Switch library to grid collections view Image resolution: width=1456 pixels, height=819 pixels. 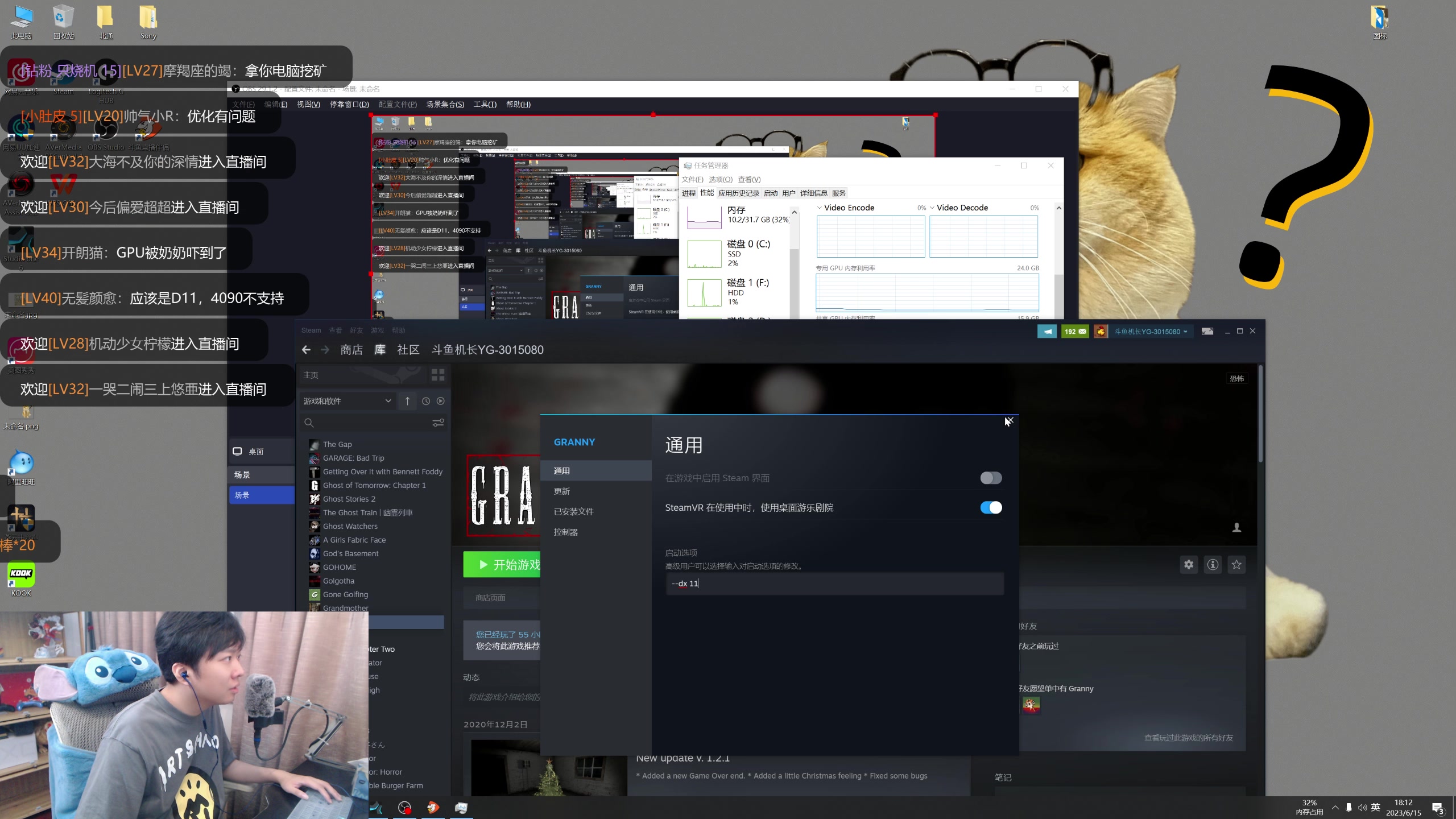click(x=438, y=375)
